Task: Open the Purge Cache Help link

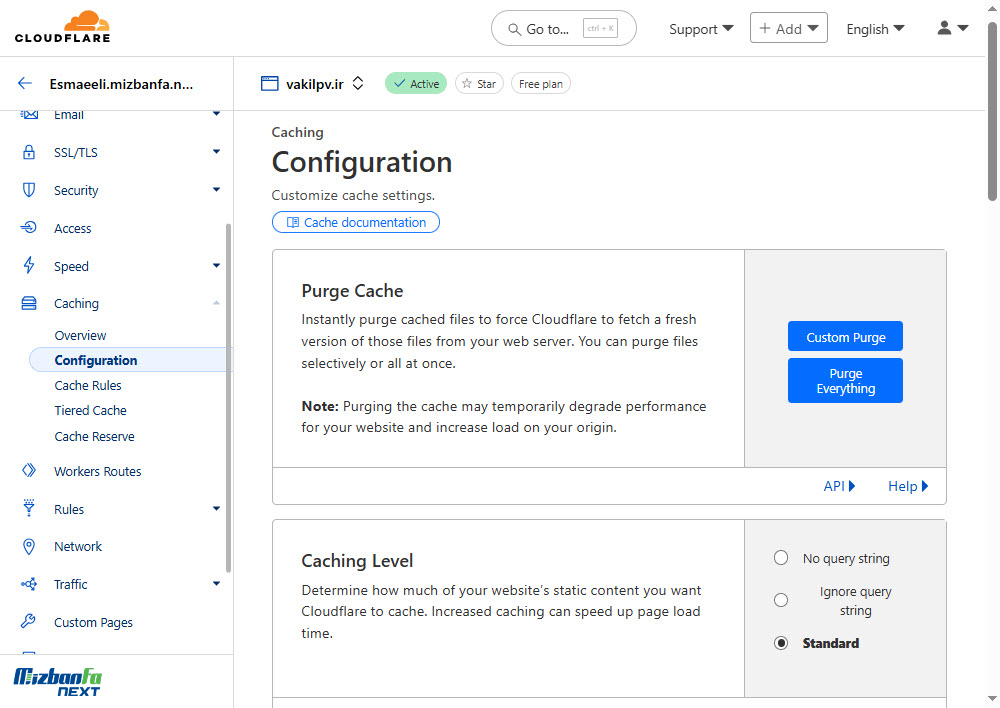Action: point(908,486)
